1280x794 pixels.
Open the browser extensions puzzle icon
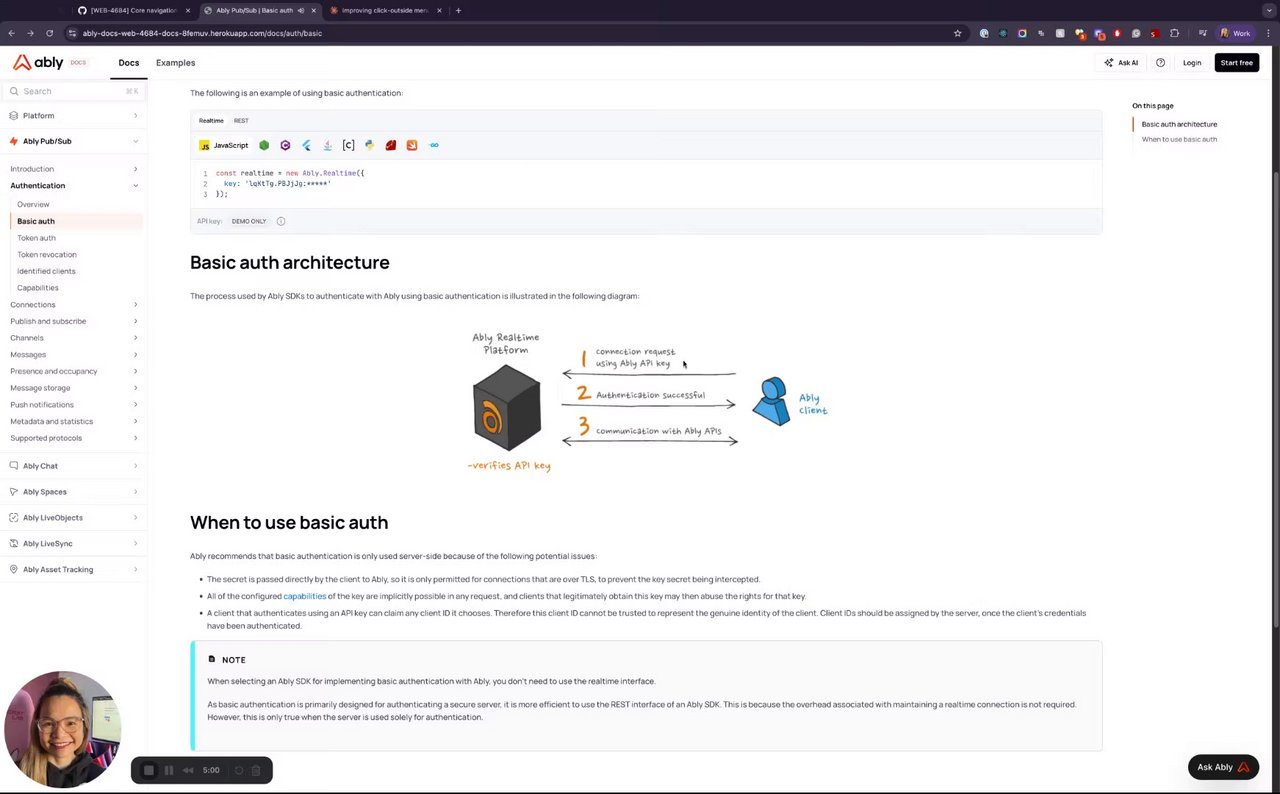(1174, 33)
